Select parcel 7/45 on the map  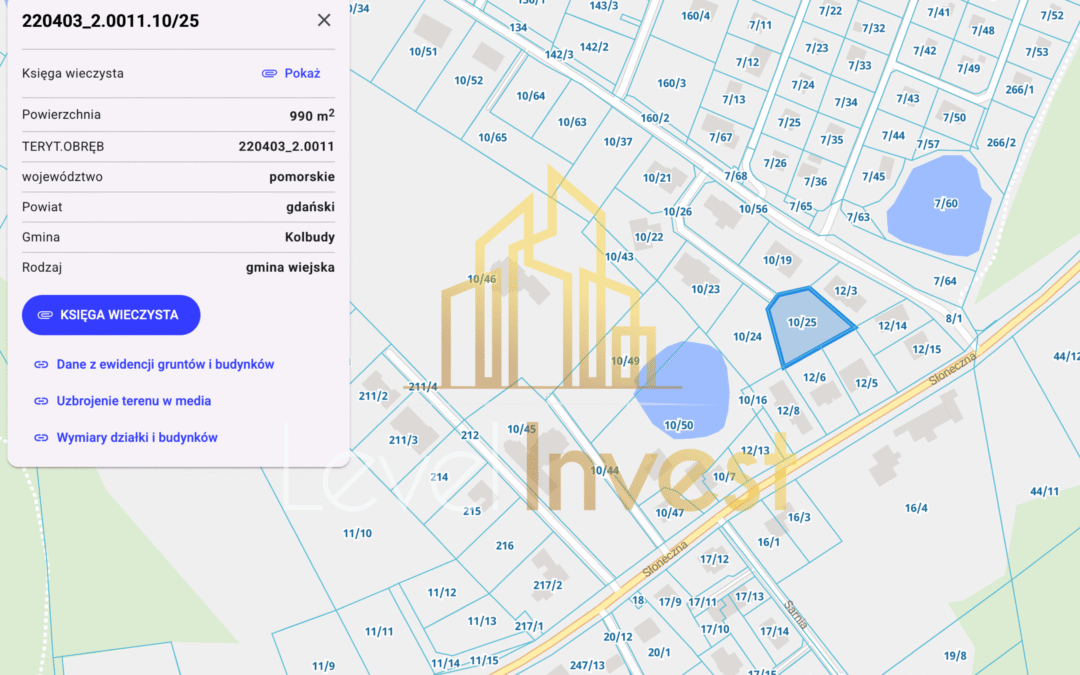tap(873, 177)
